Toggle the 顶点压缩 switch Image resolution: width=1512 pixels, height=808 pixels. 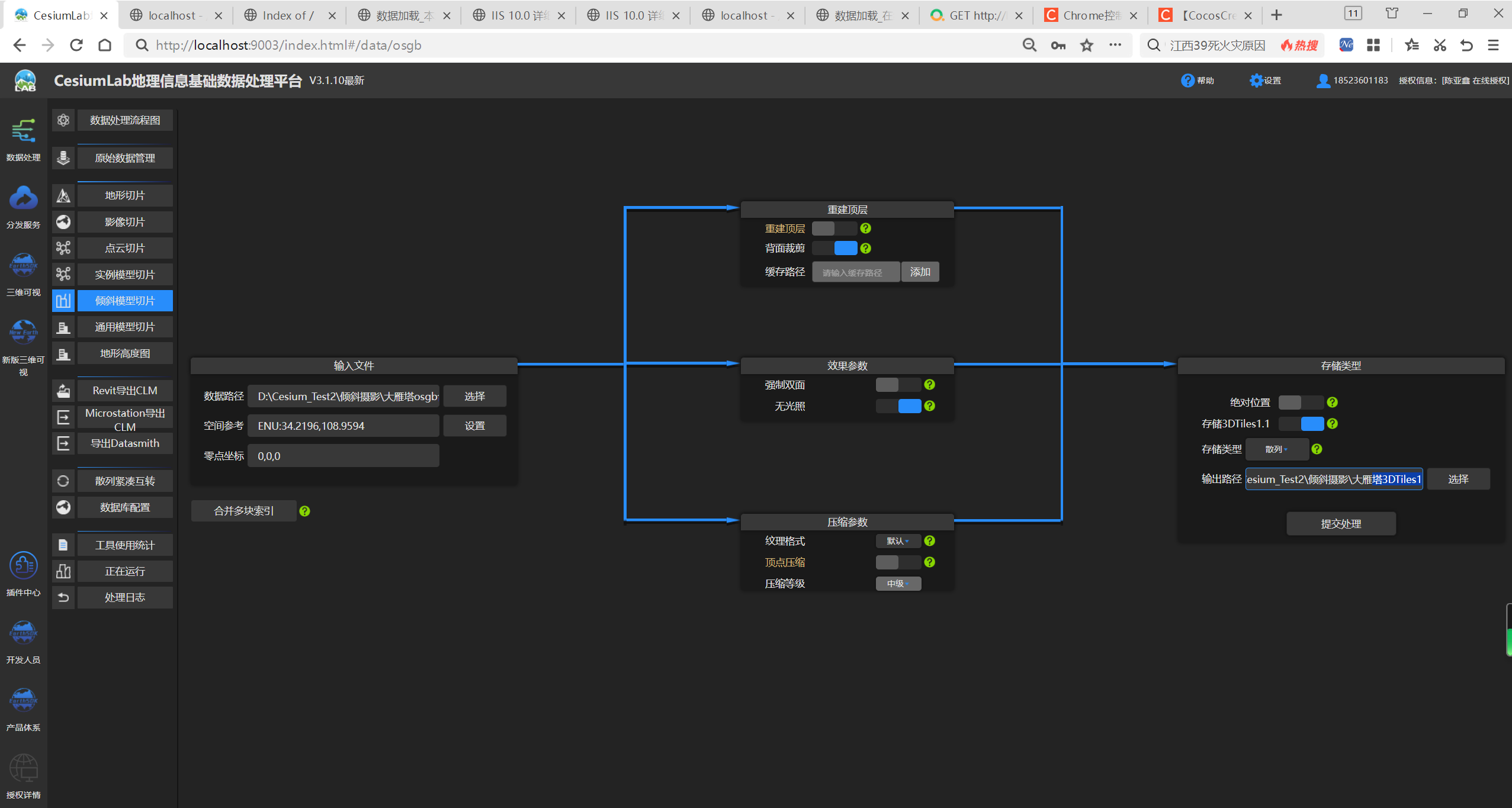point(898,562)
